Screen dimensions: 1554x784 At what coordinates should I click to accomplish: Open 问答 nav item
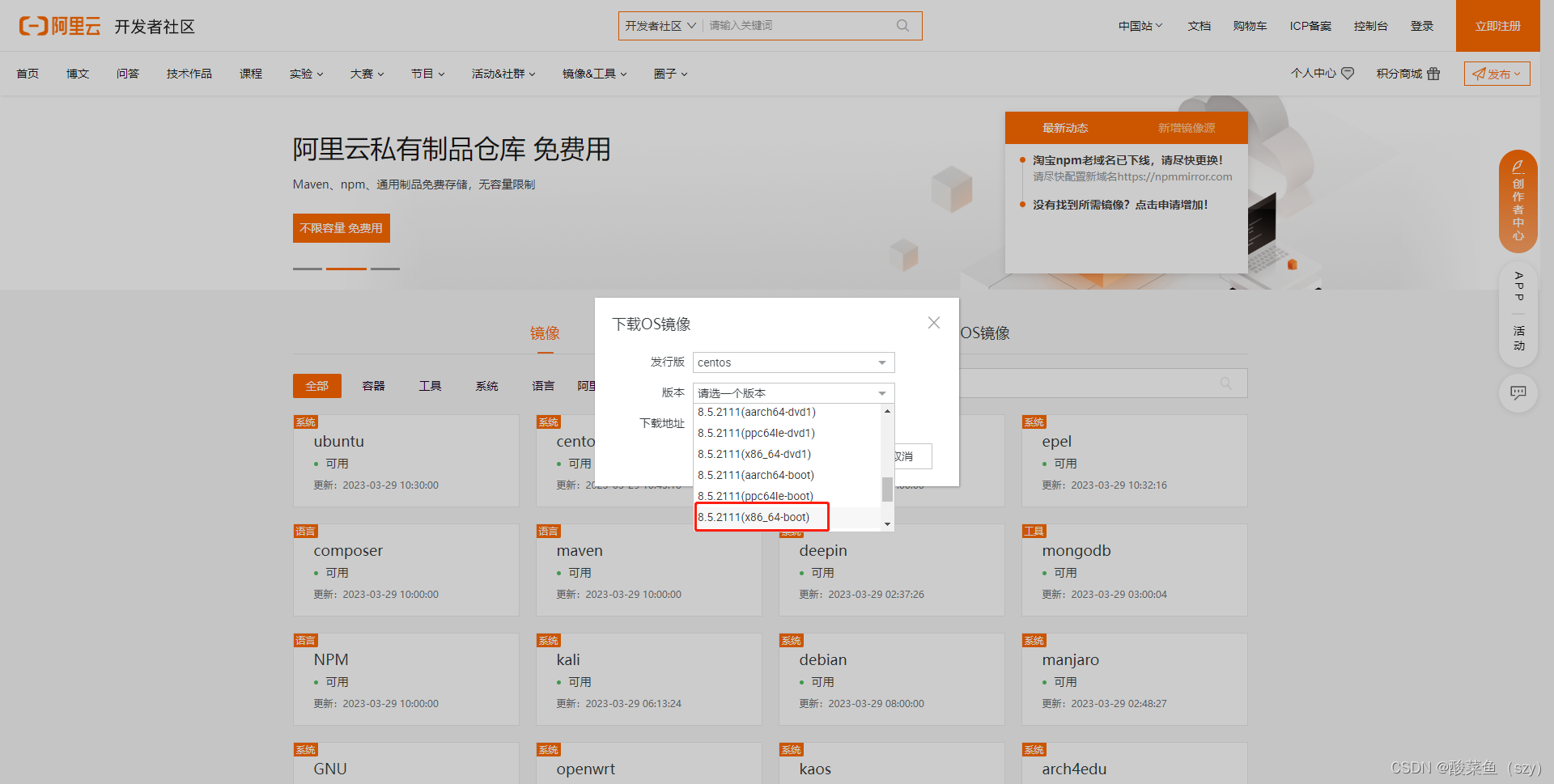tap(128, 74)
